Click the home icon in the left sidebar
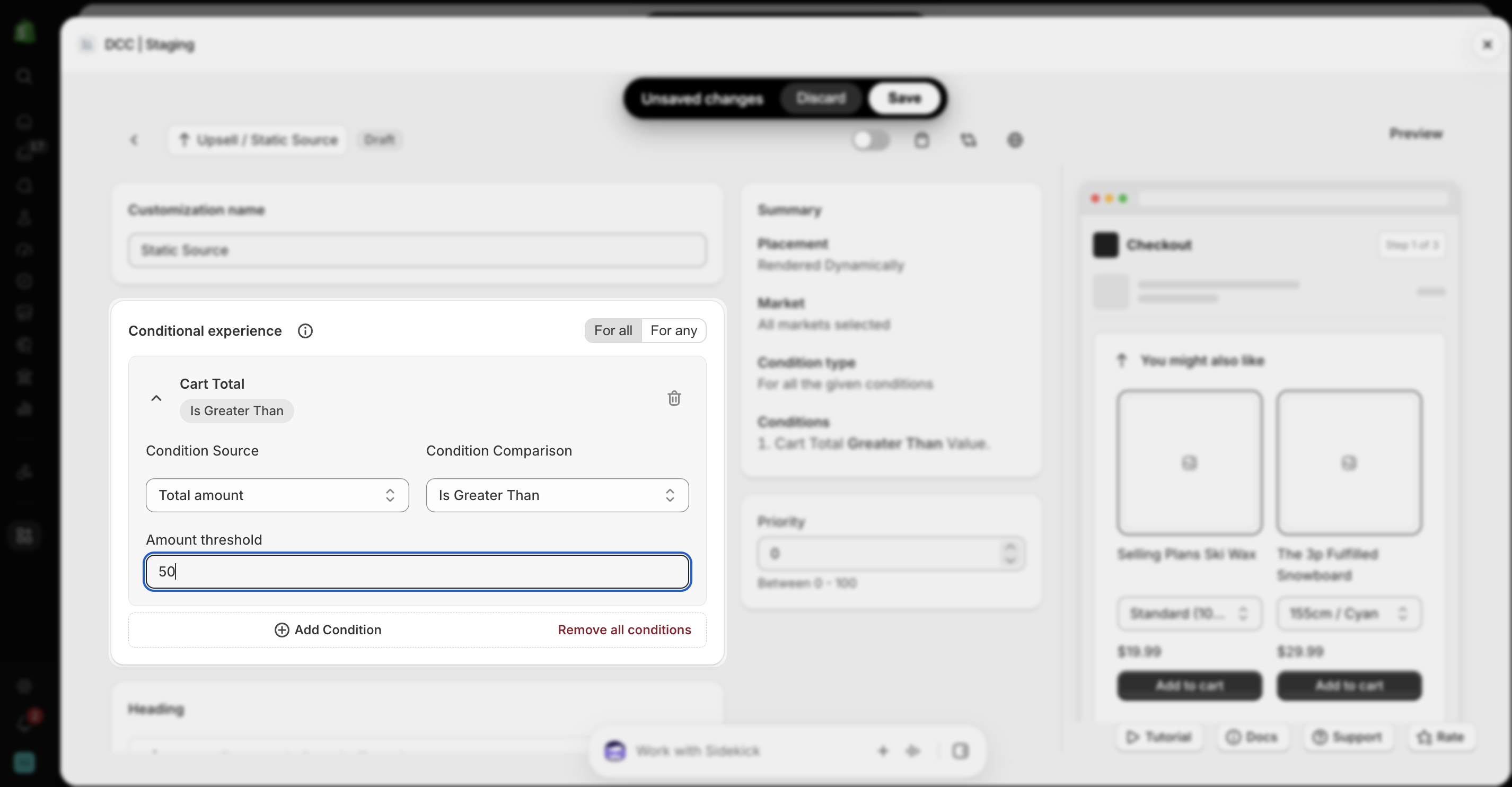The height and width of the screenshot is (787, 1512). tap(24, 122)
